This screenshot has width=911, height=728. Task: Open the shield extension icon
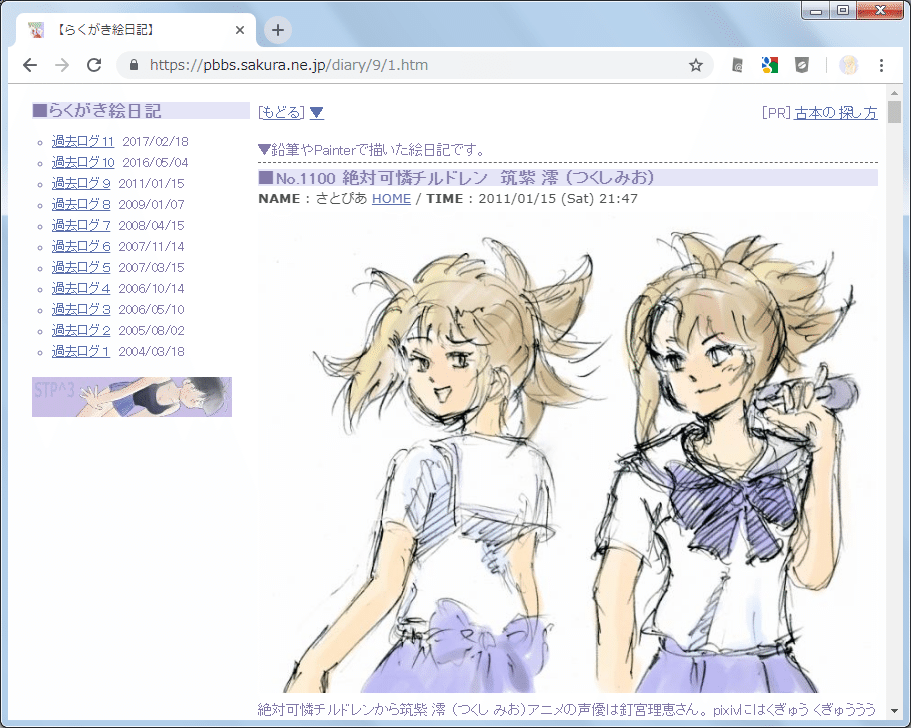(802, 65)
